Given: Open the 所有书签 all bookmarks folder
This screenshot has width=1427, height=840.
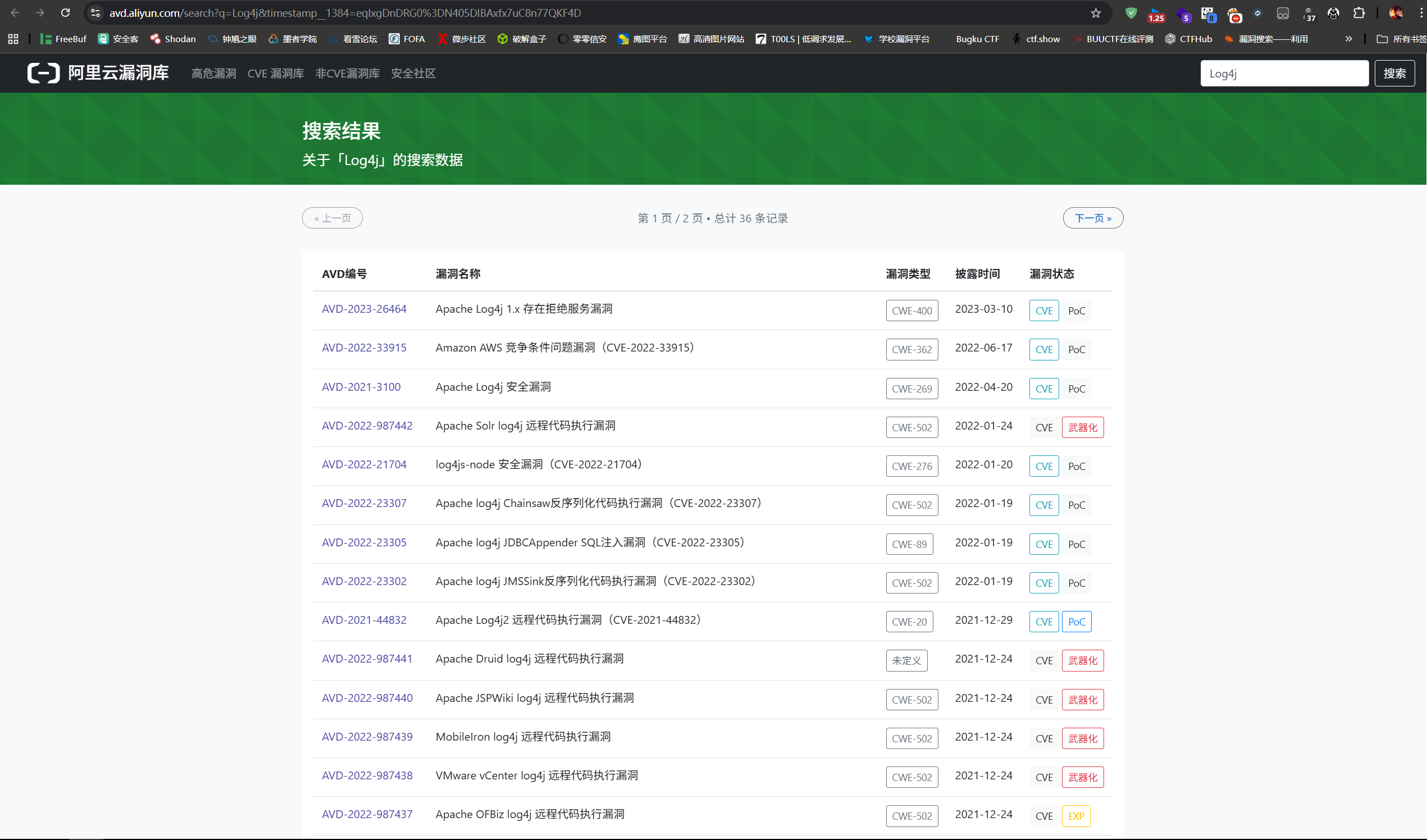Looking at the screenshot, I should click(x=1401, y=39).
